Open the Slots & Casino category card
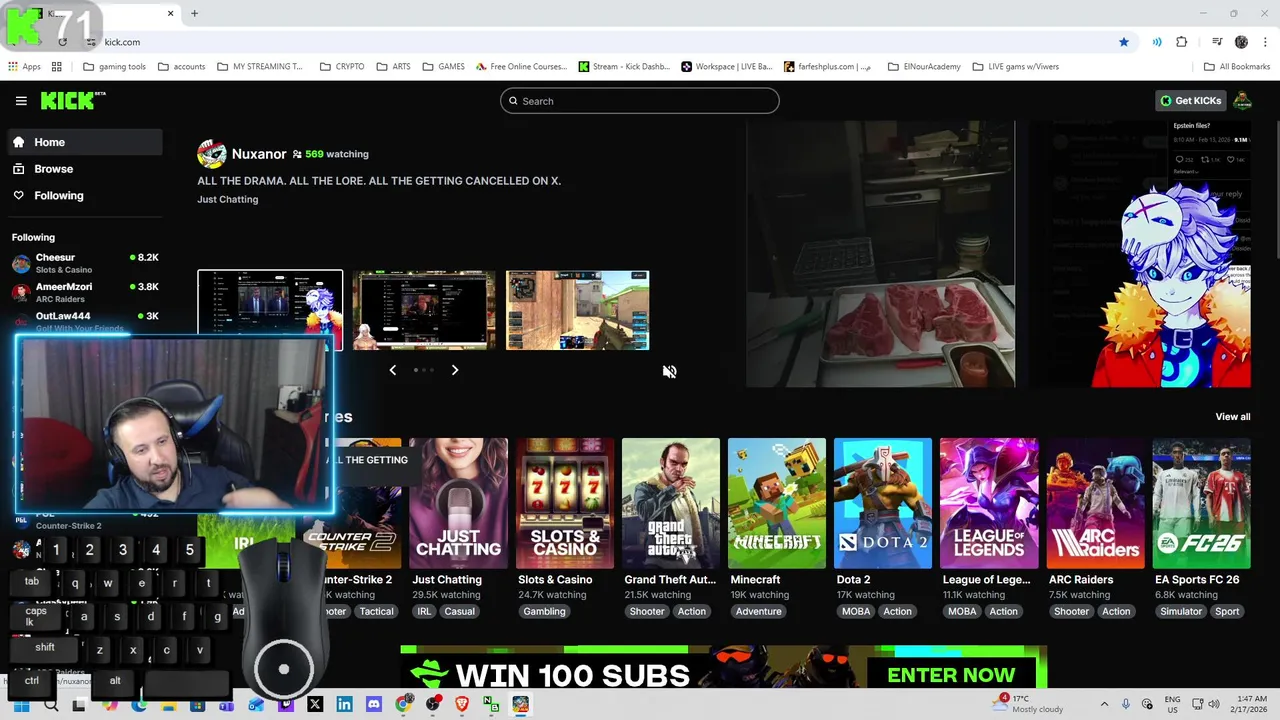 pyautogui.click(x=565, y=503)
